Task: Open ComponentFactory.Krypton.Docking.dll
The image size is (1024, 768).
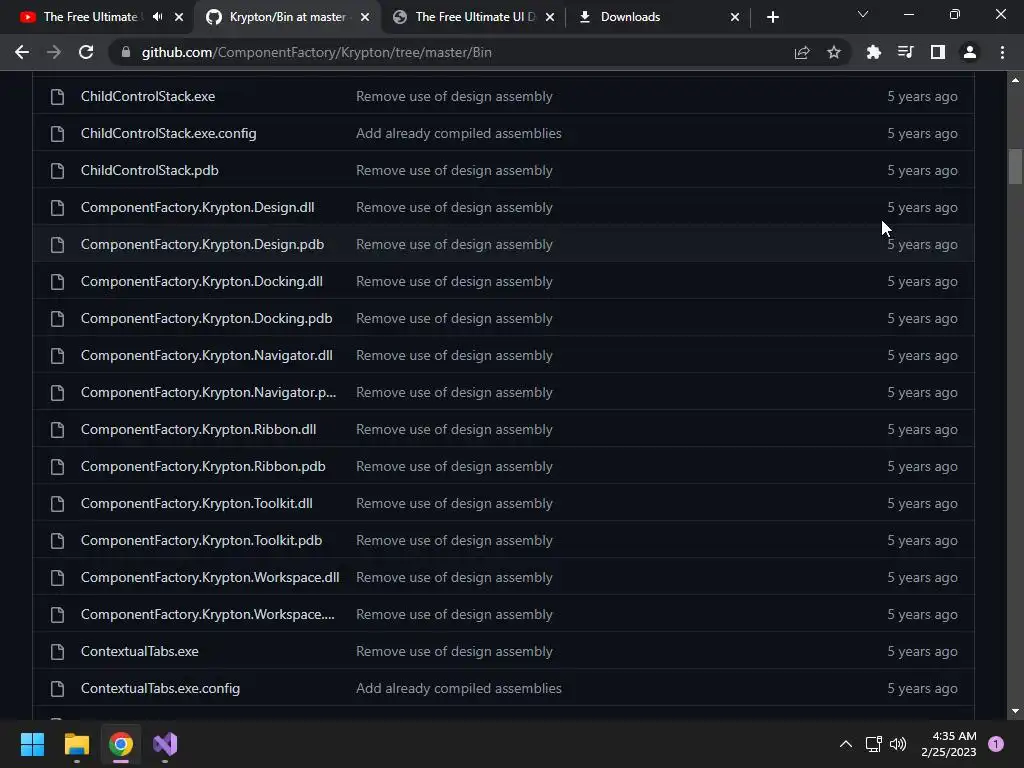Action: [x=202, y=281]
